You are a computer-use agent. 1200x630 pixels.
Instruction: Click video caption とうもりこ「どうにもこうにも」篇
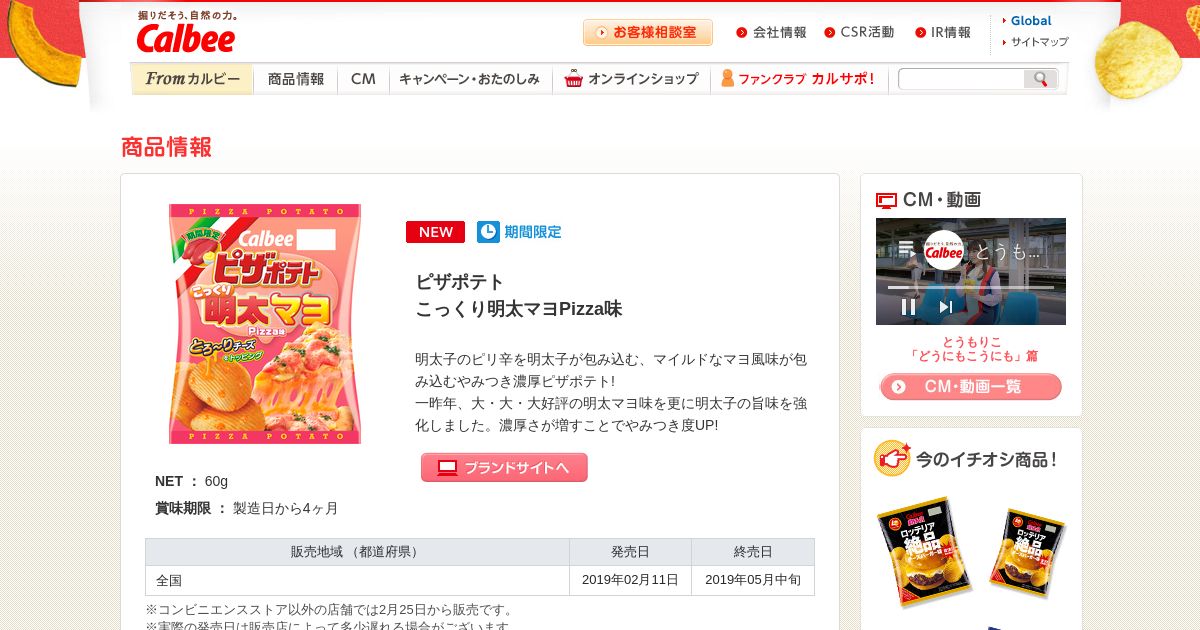(974, 348)
